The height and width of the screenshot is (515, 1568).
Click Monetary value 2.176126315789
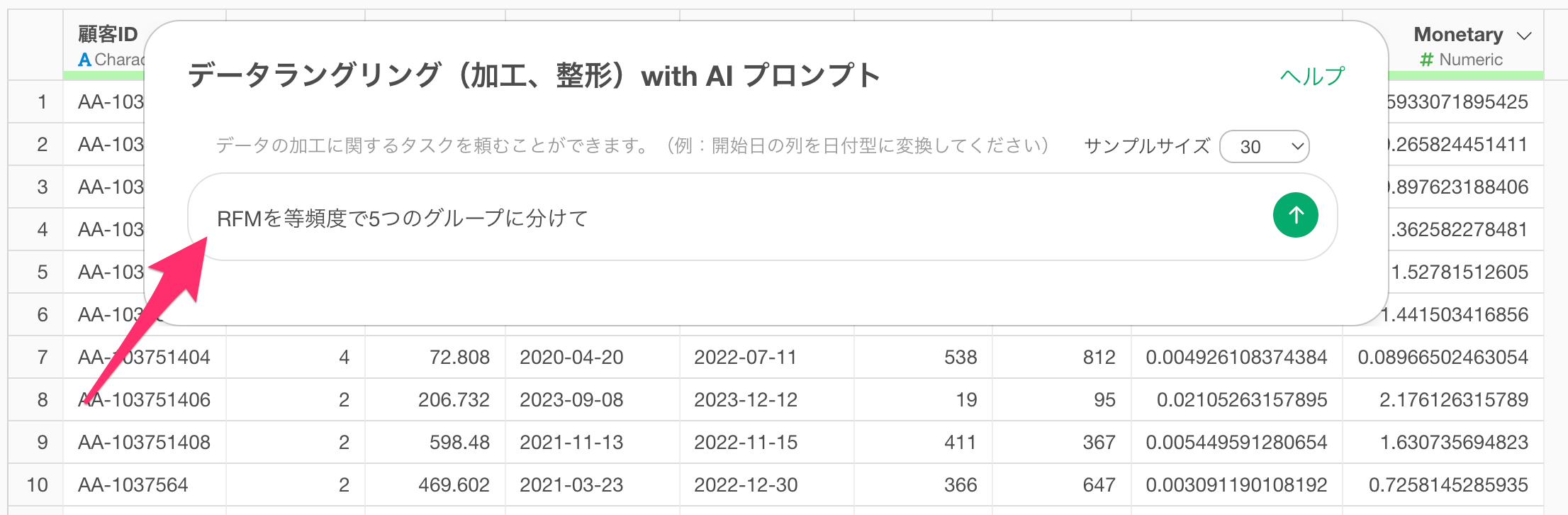(1453, 399)
